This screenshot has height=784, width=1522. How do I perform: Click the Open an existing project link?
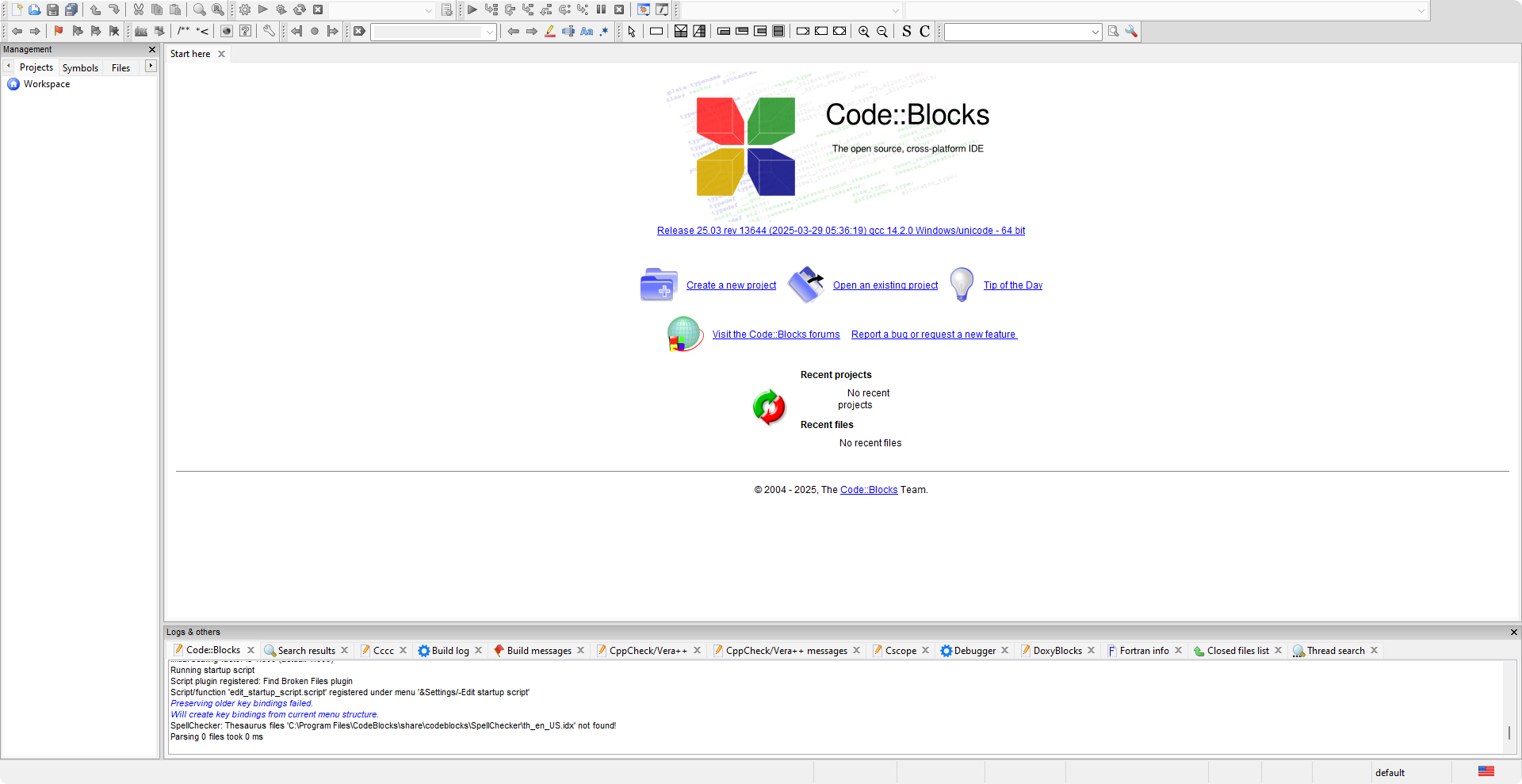tap(885, 285)
